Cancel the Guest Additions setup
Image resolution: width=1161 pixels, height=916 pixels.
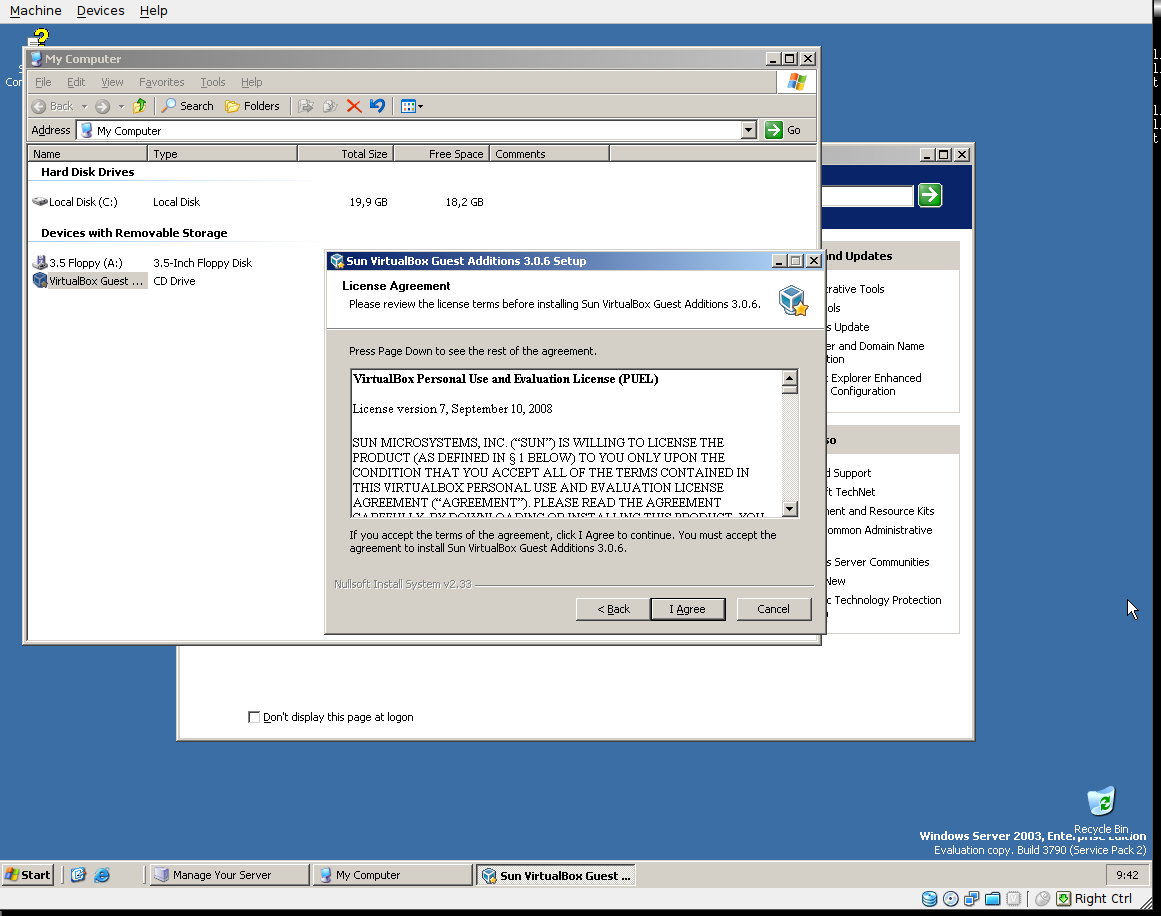tap(774, 609)
